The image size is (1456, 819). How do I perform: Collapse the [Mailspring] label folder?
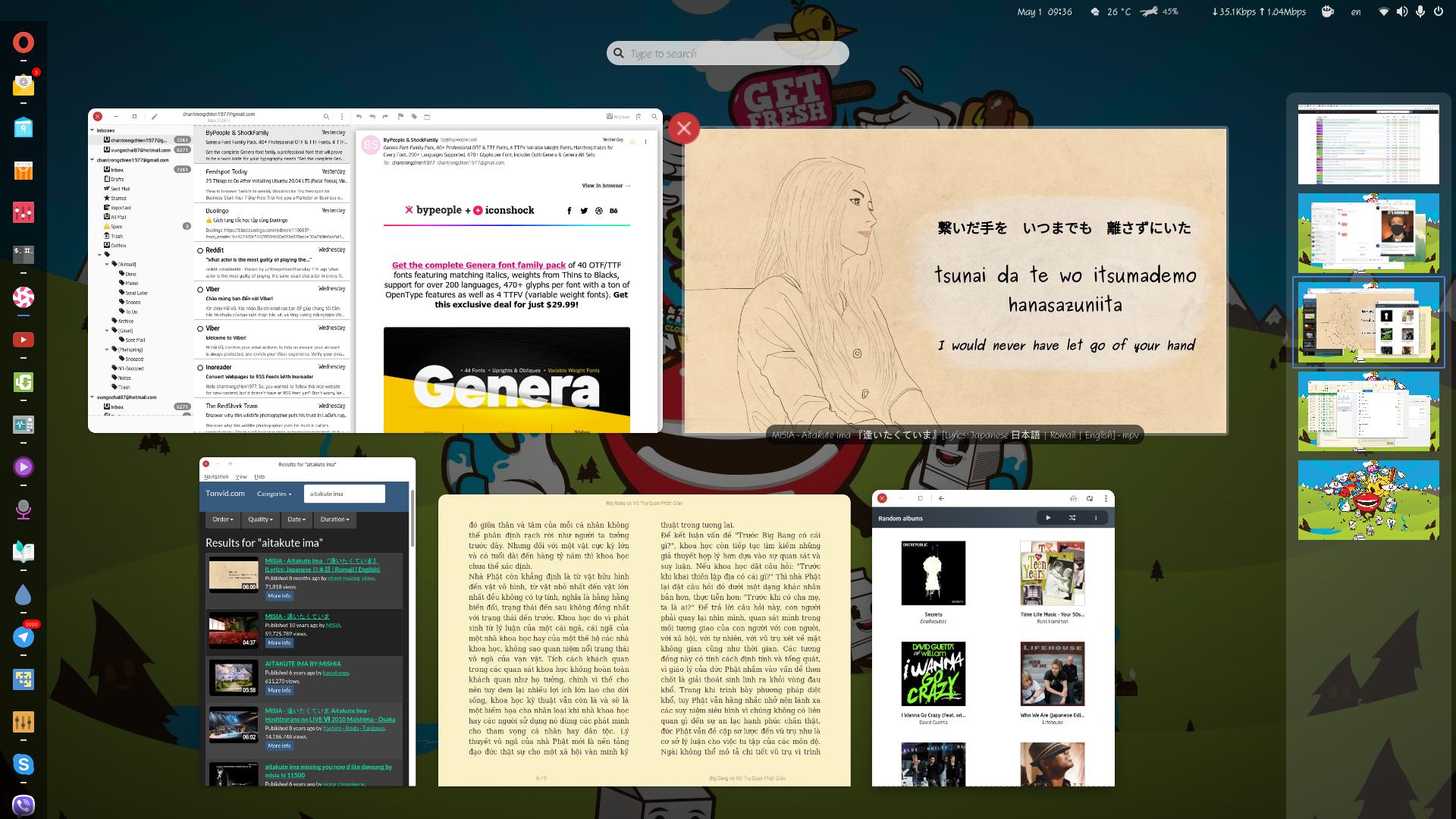[x=107, y=350]
